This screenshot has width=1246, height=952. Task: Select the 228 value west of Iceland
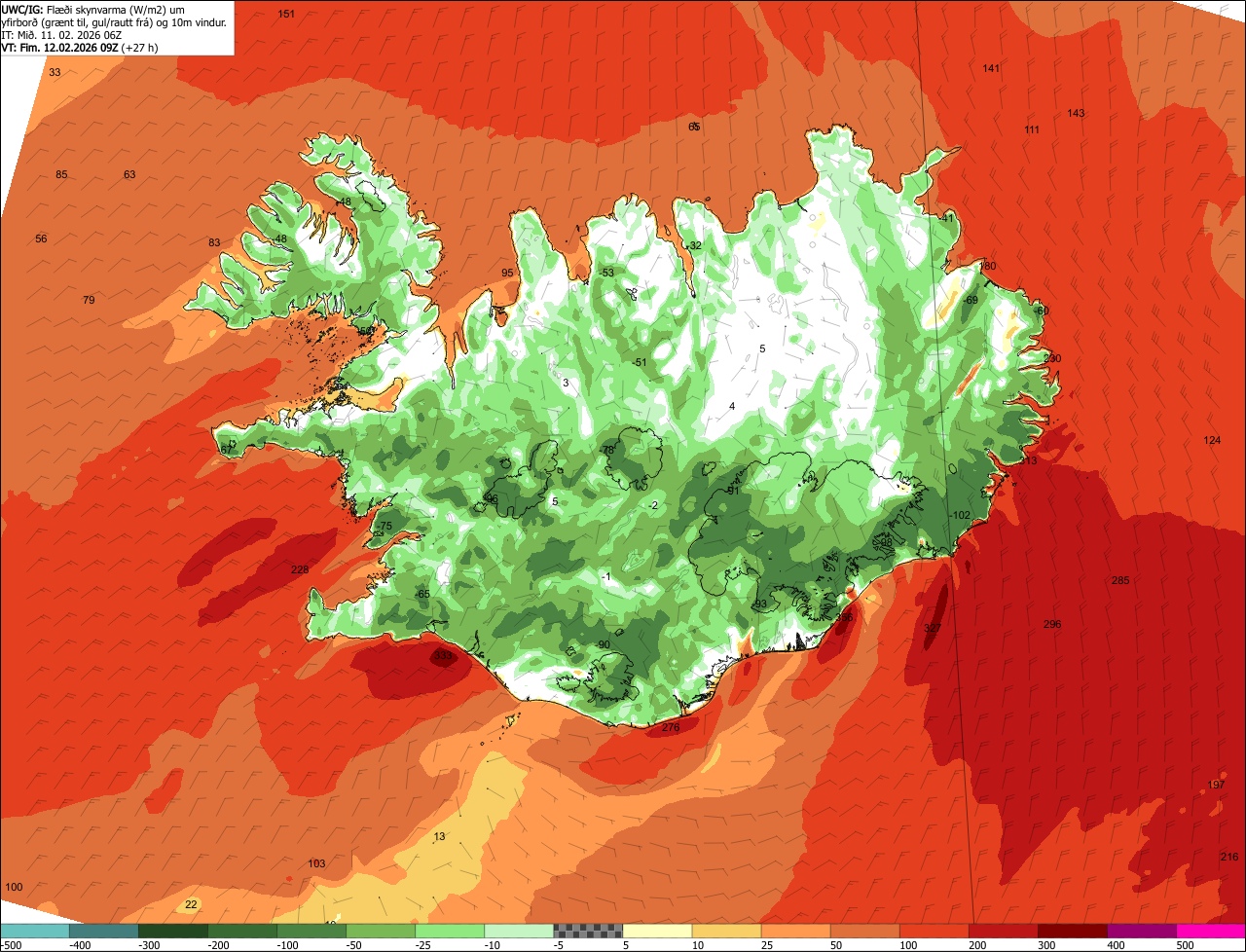(x=300, y=569)
